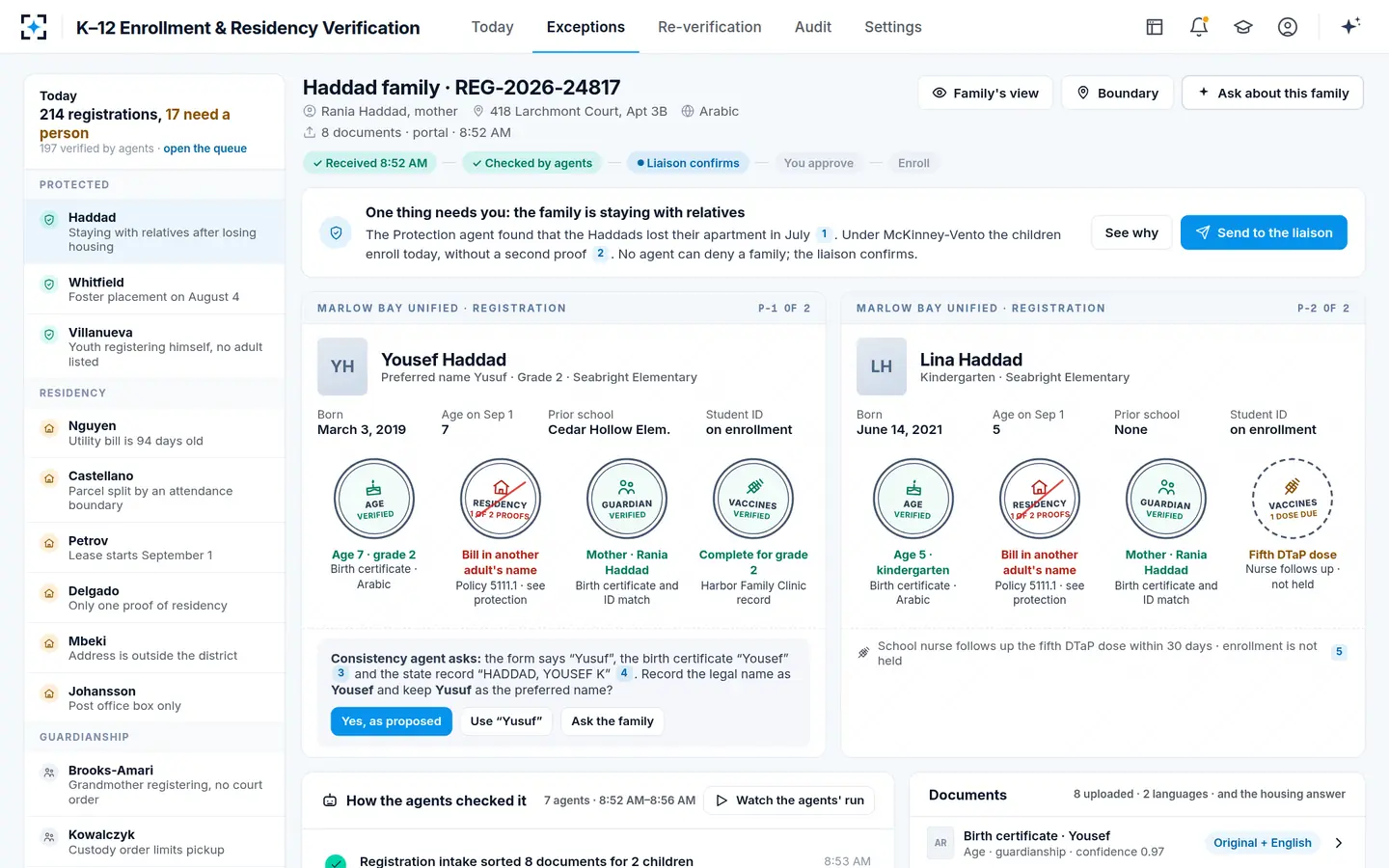Select the Villanueva protected case
This screenshot has height=868, width=1389.
coord(154,346)
